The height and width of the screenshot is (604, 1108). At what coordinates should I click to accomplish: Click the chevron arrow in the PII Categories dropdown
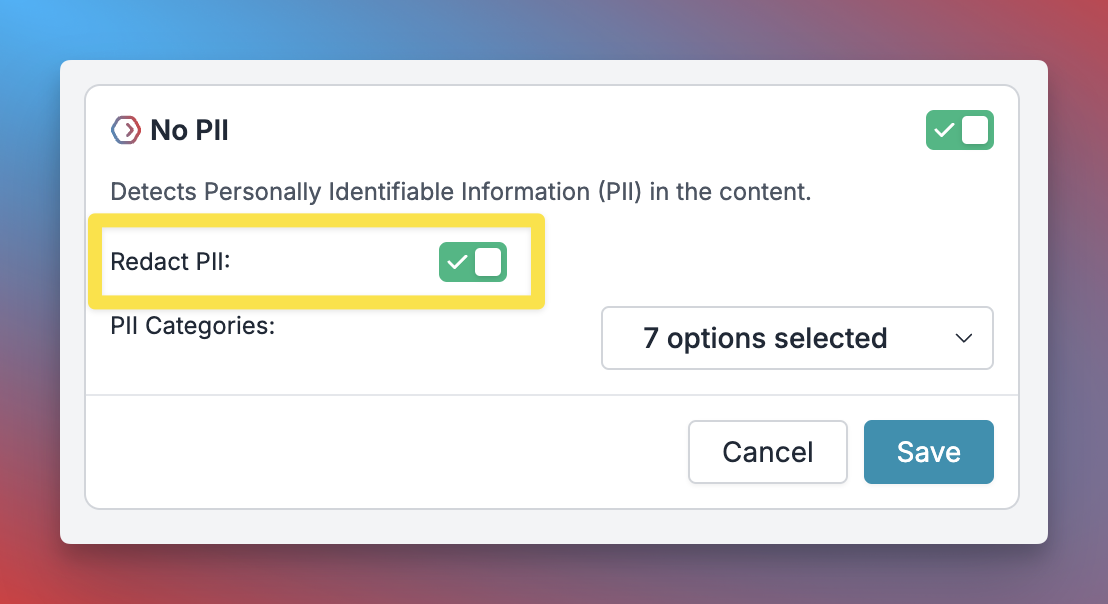pyautogui.click(x=964, y=338)
